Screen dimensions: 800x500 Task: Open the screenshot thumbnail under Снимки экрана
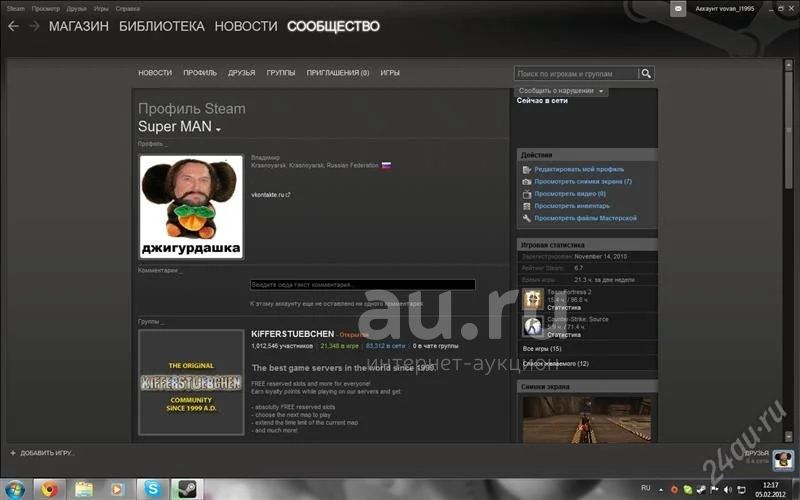click(587, 419)
